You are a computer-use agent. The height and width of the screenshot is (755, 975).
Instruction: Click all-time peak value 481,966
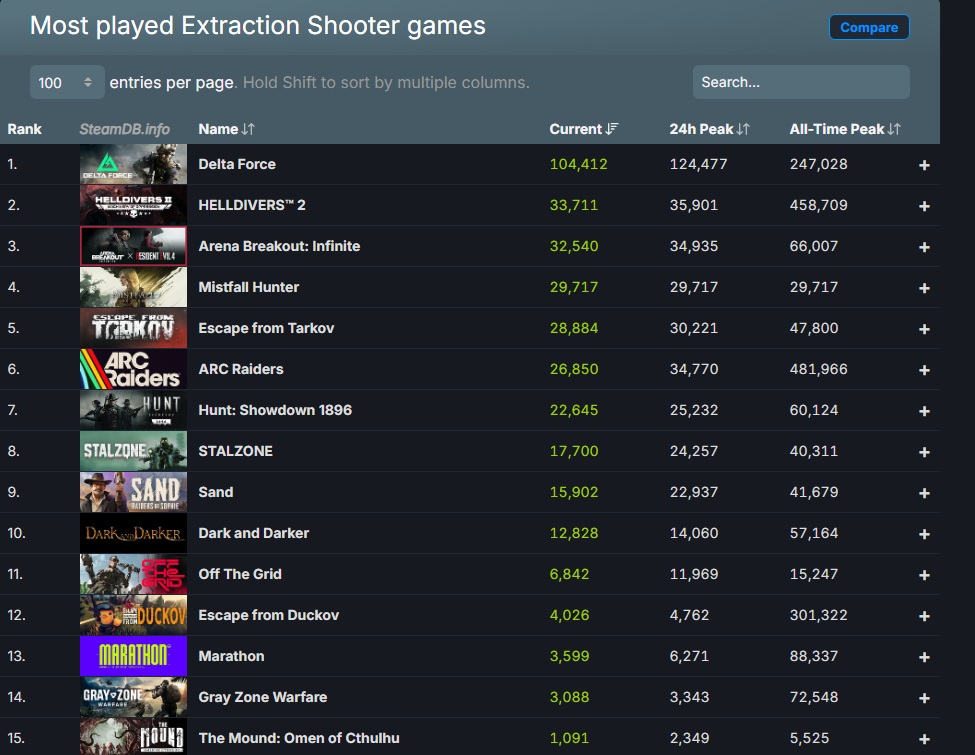(818, 369)
